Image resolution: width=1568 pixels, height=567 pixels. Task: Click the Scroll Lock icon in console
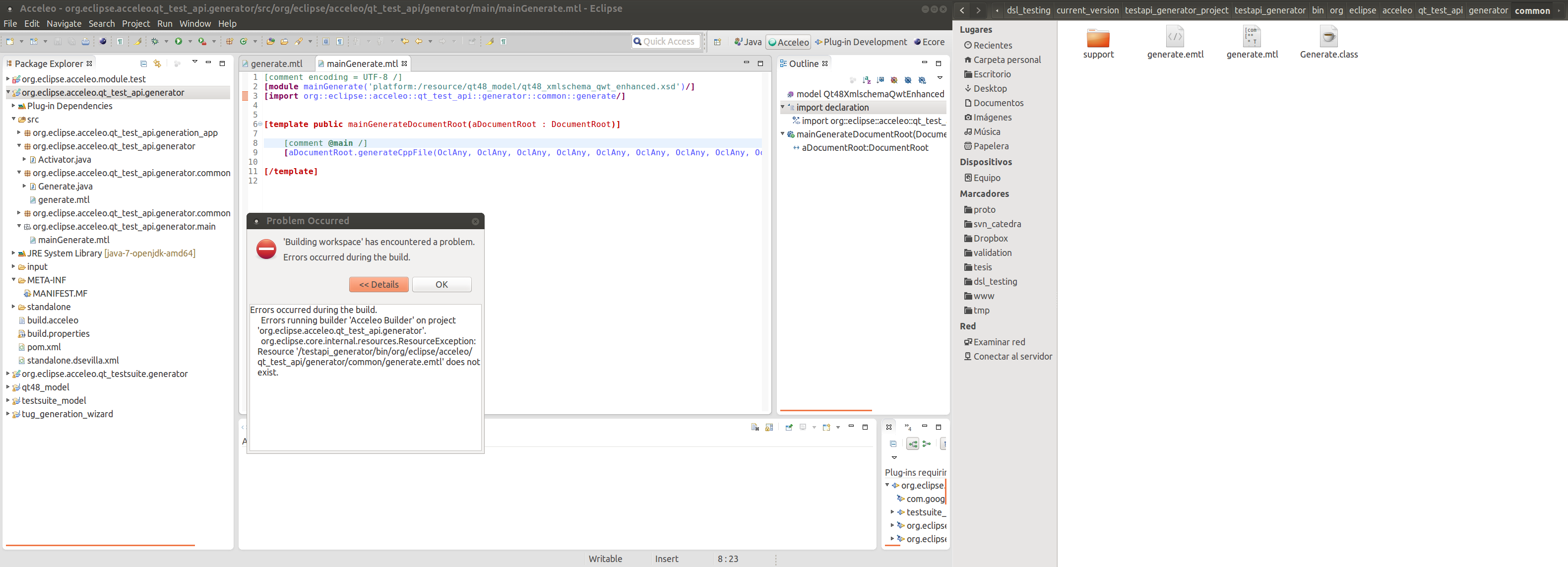[769, 428]
